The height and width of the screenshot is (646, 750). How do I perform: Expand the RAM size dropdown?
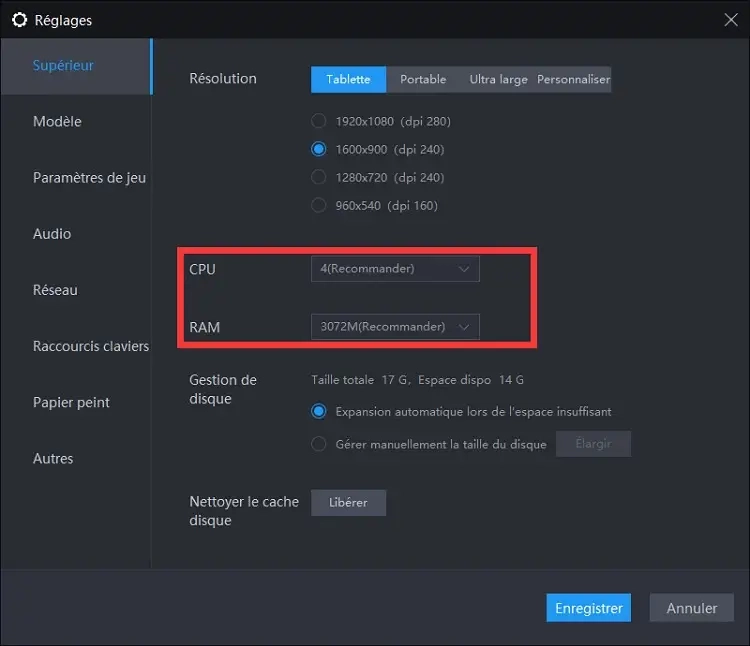tap(395, 326)
